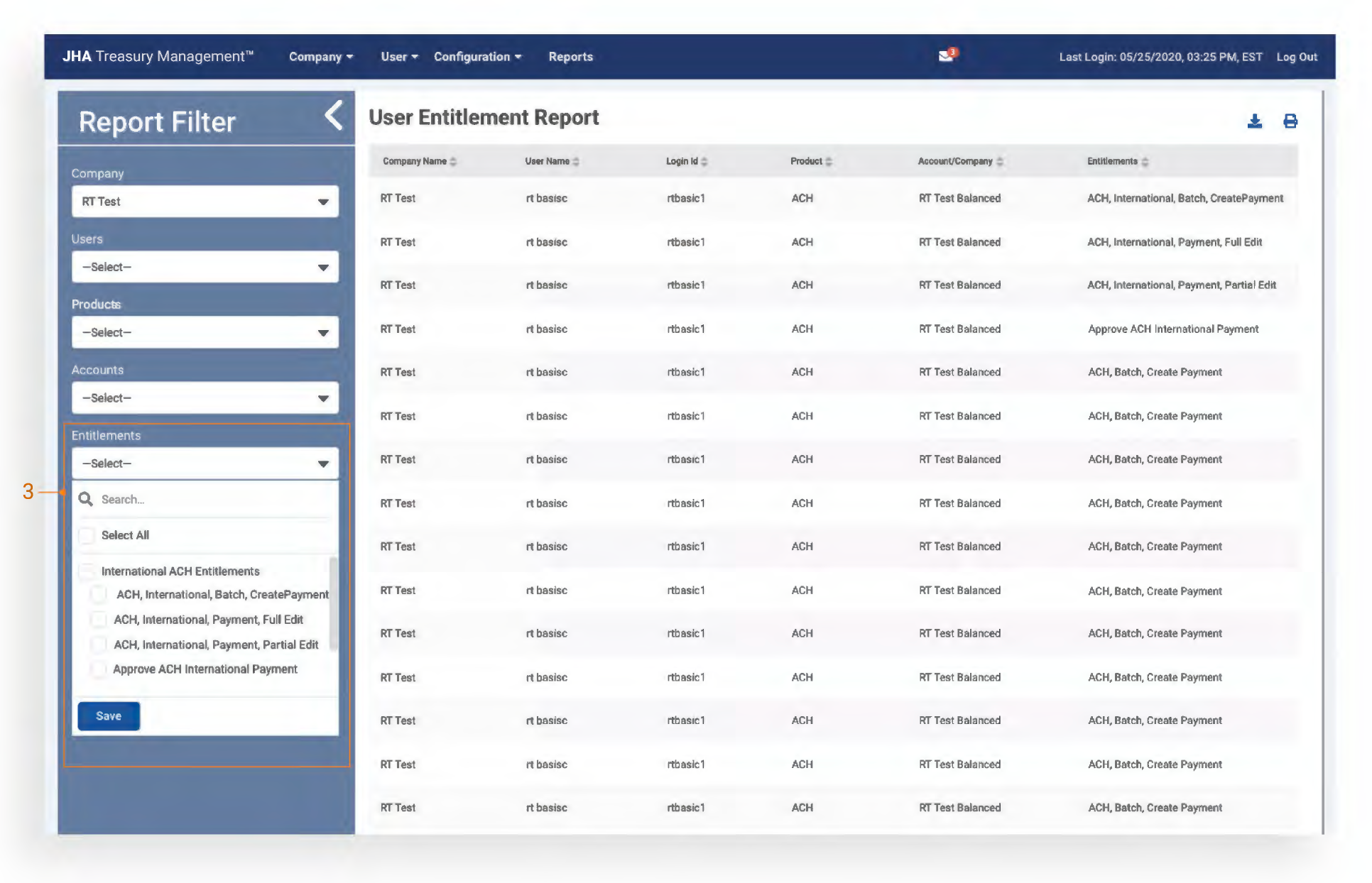Sort by Entitlements column arrows
Viewport: 1372px width, 883px height.
click(x=1145, y=162)
